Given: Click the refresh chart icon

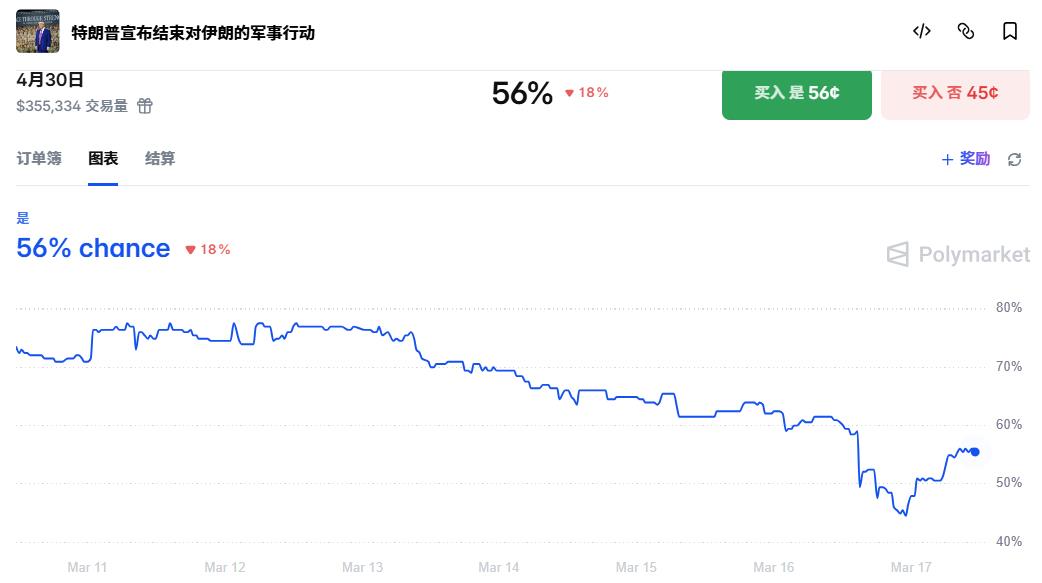Looking at the screenshot, I should tap(1015, 160).
